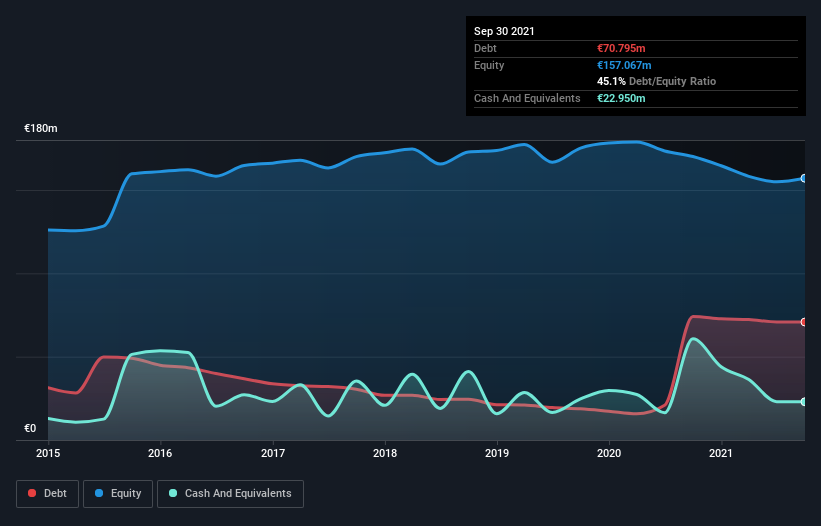Select the 2020 axis label
Screen dimensions: 821x526
point(609,453)
